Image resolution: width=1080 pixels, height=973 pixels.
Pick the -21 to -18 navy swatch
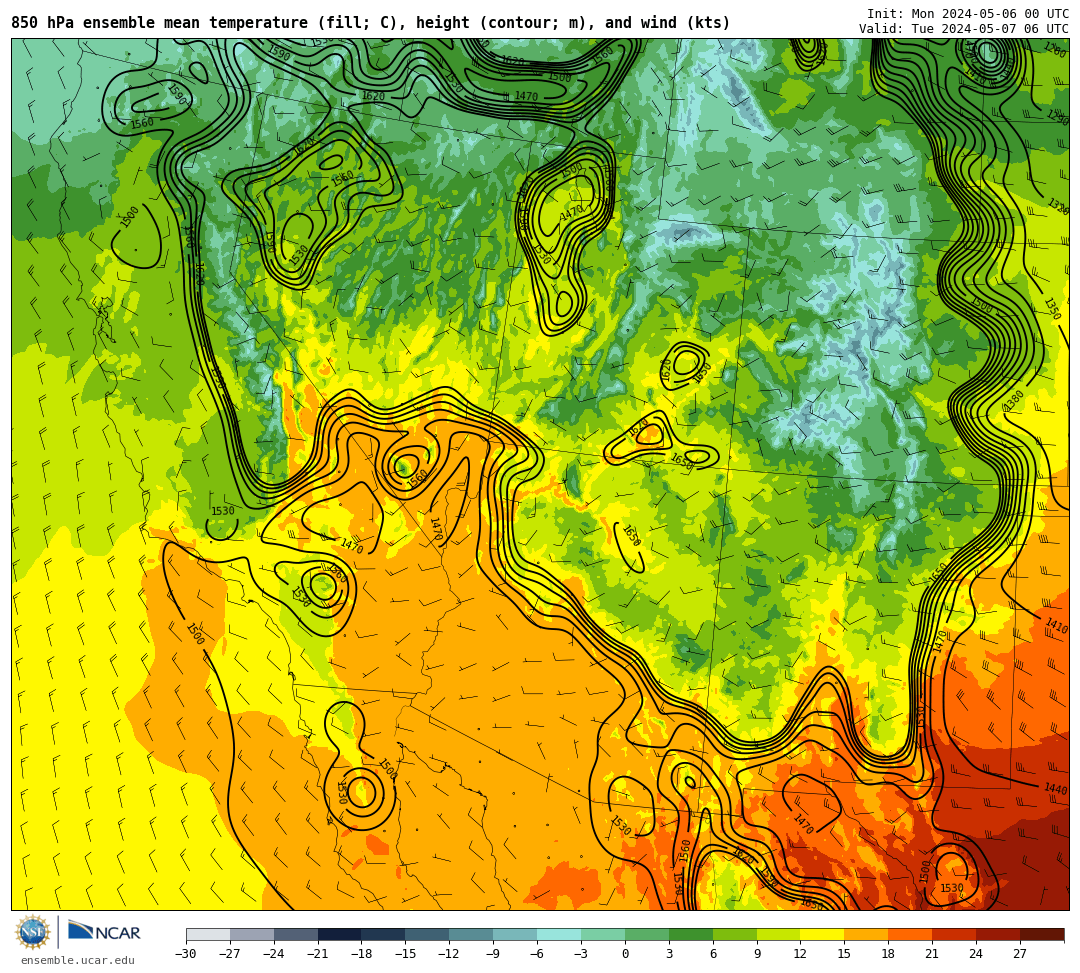tap(340, 934)
